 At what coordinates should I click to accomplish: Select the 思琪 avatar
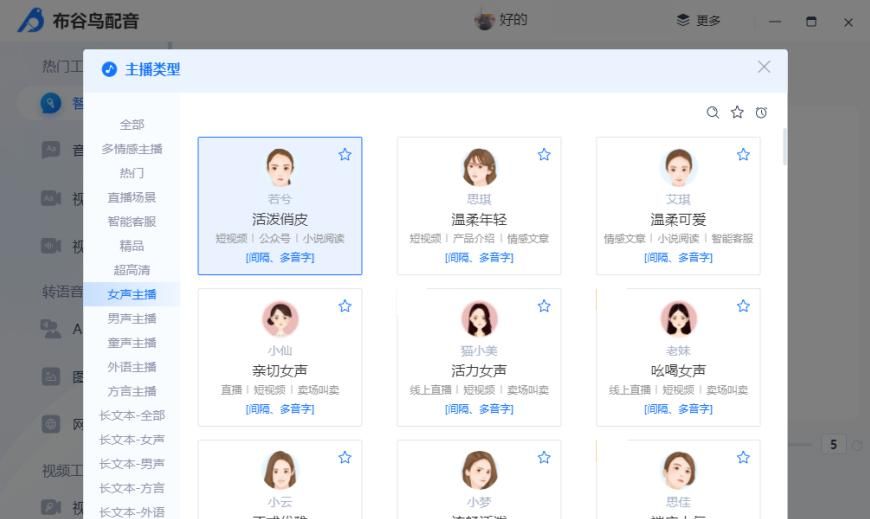click(x=479, y=167)
